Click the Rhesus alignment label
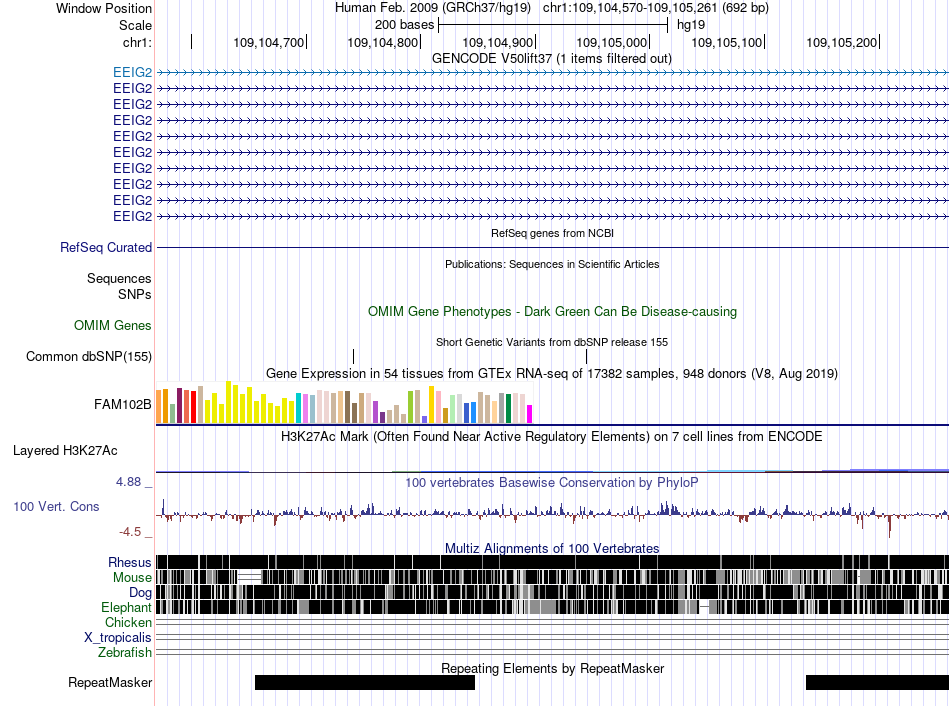Screen dimensions: 950x706 pyautogui.click(x=130, y=562)
